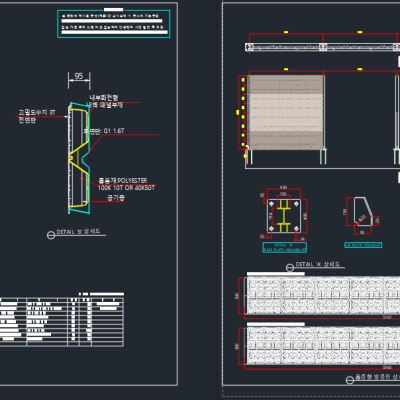
Task: Click the "100K 10T OR 40K50T" text
Action: [x=126, y=188]
